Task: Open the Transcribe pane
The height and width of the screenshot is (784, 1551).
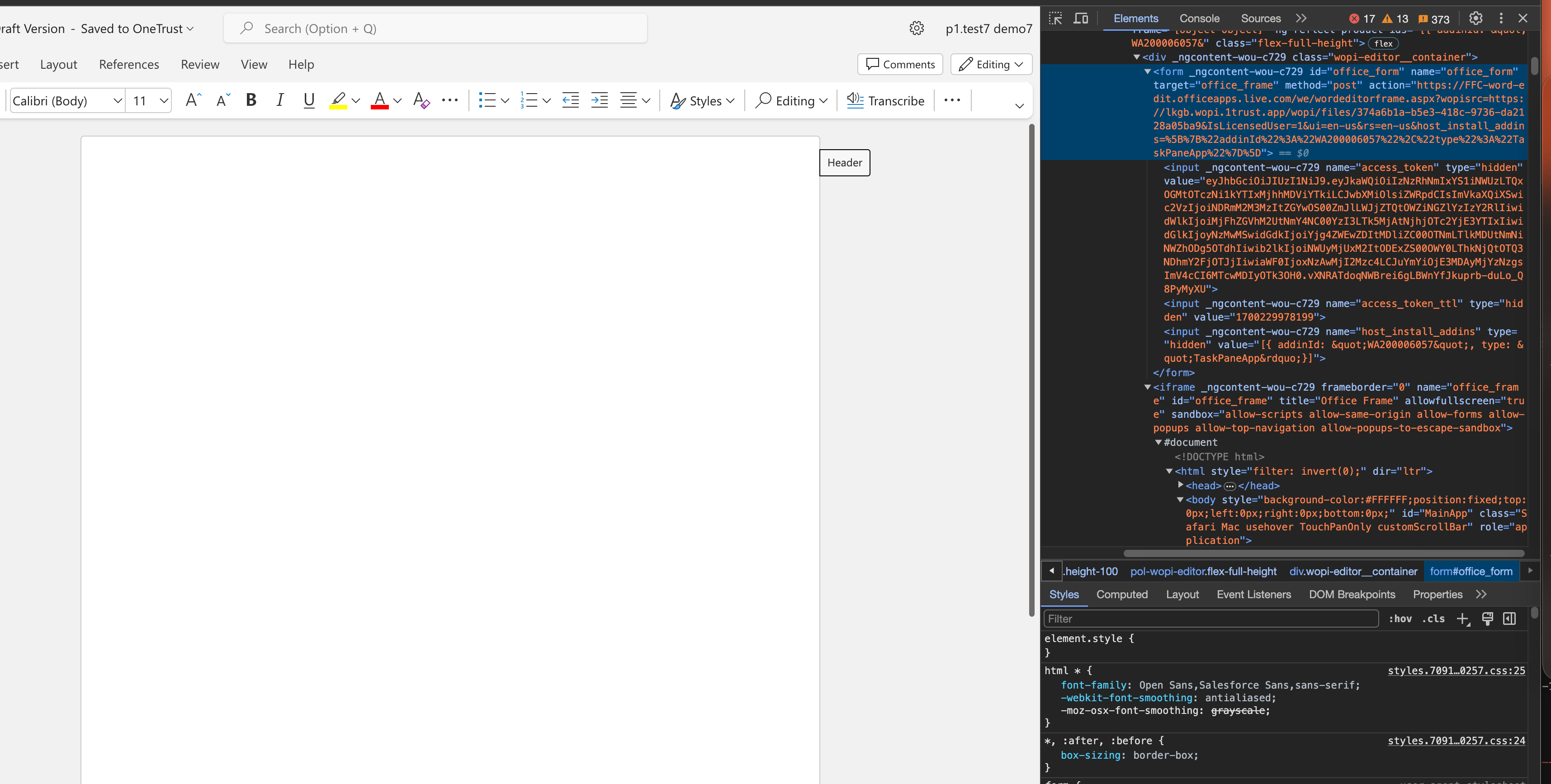Action: (885, 100)
